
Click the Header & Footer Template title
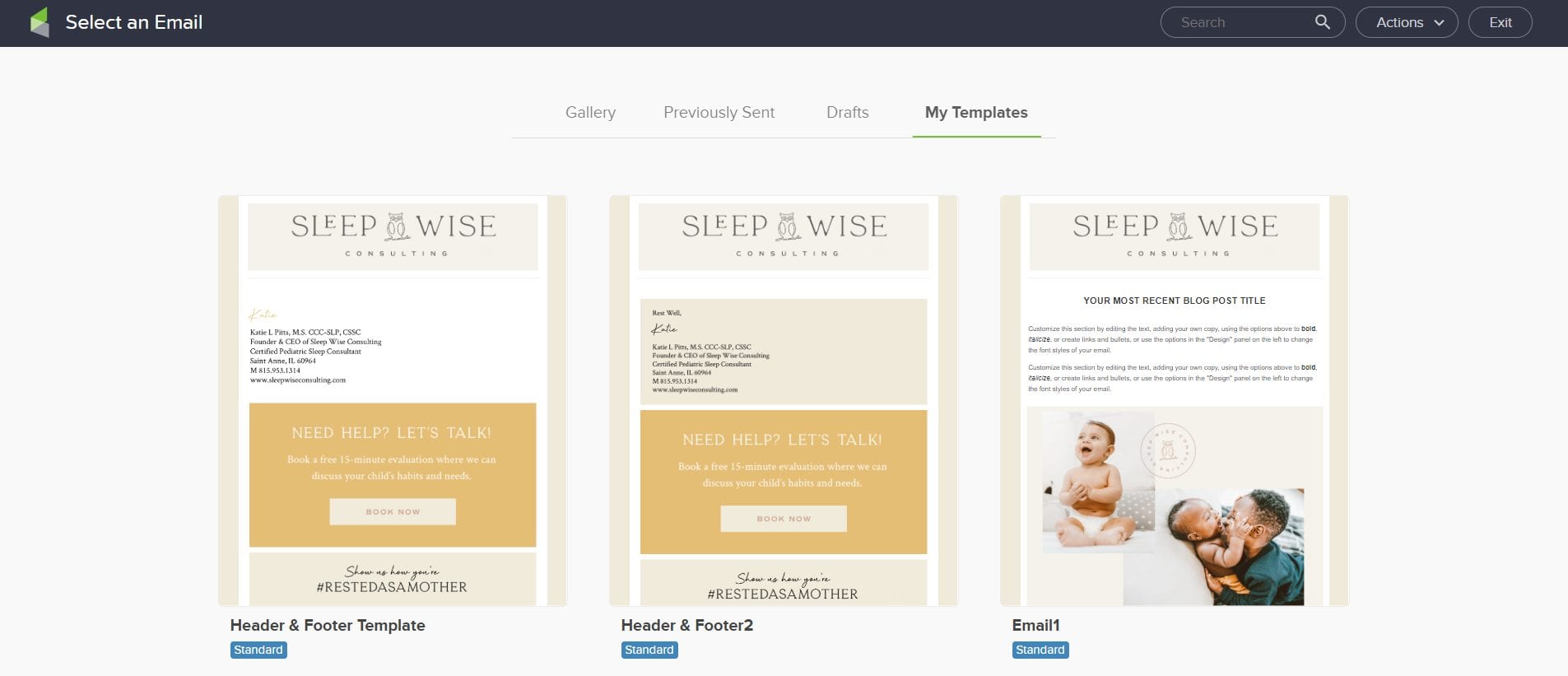click(328, 625)
